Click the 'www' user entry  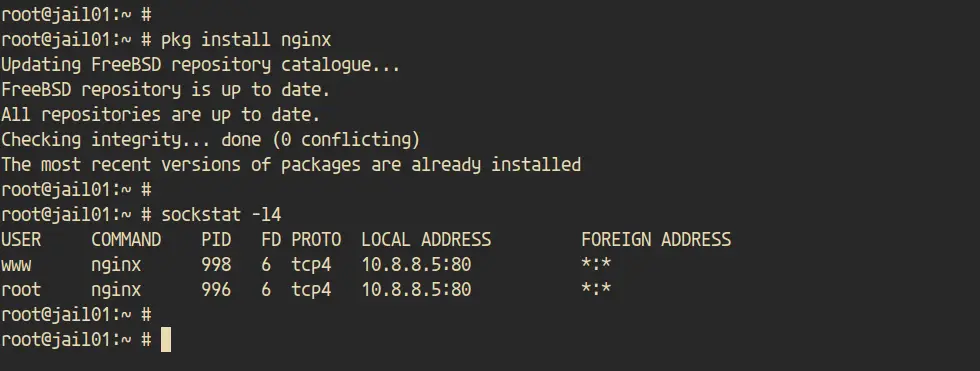click(x=16, y=265)
